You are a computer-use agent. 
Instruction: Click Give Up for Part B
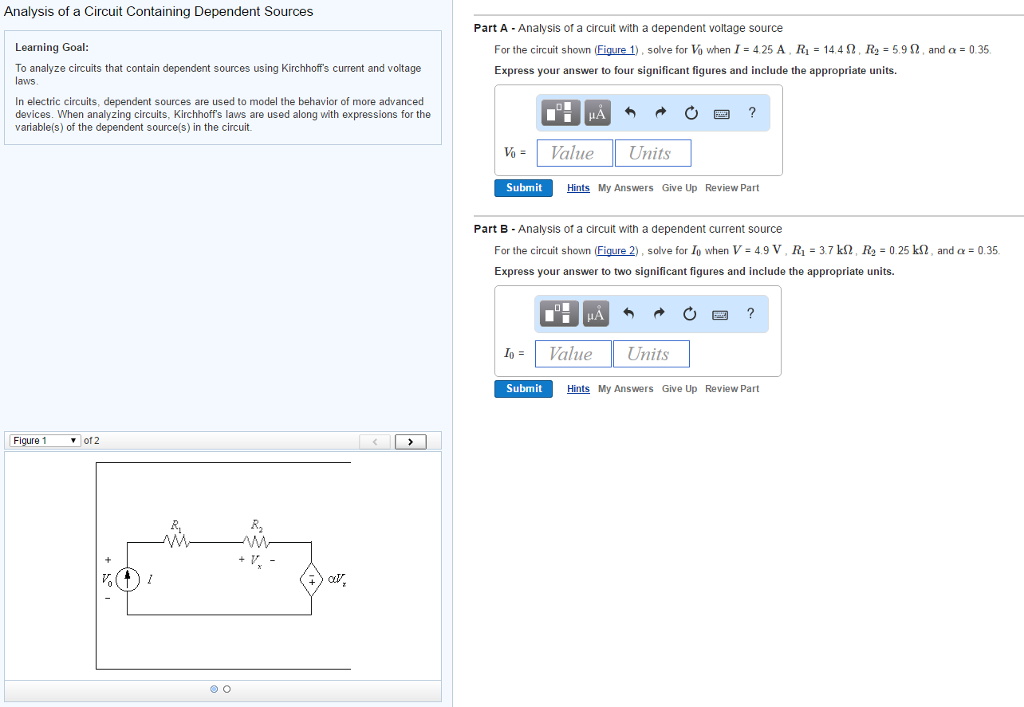point(679,388)
